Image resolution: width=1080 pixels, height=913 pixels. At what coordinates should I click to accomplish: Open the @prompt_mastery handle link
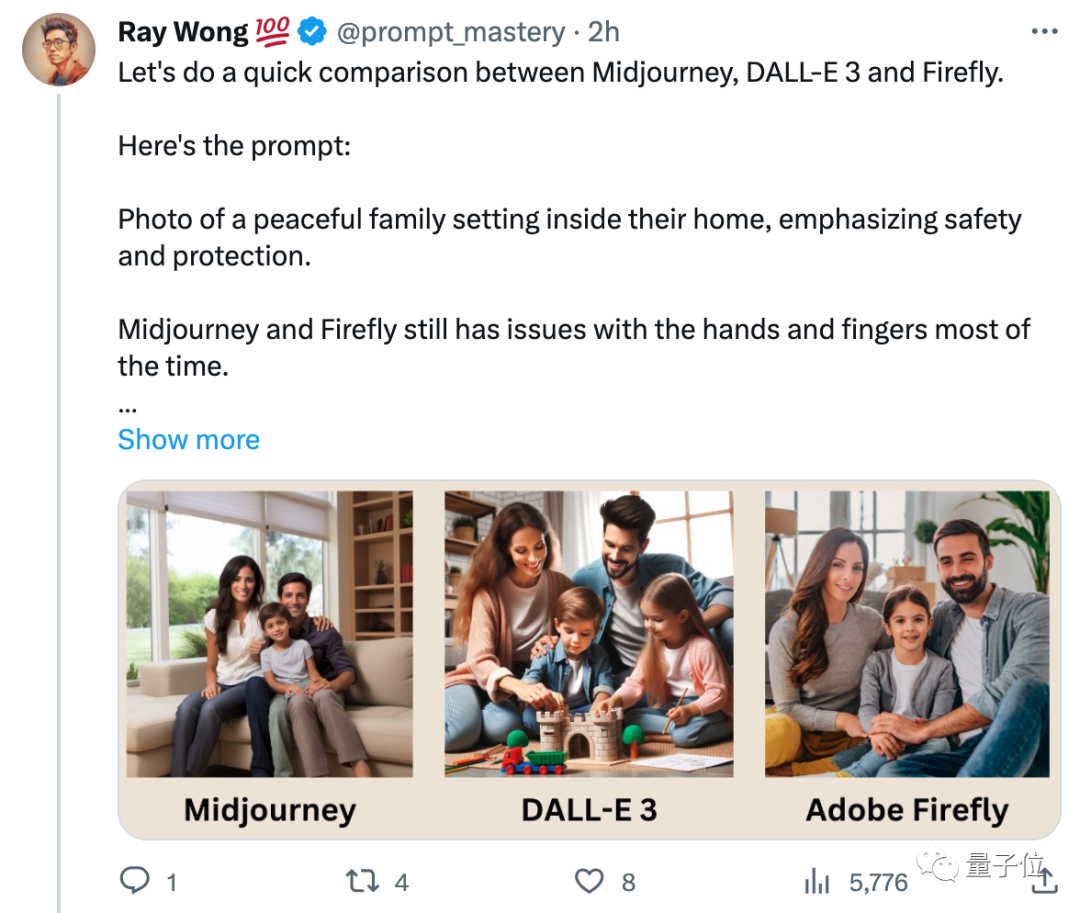[x=451, y=32]
